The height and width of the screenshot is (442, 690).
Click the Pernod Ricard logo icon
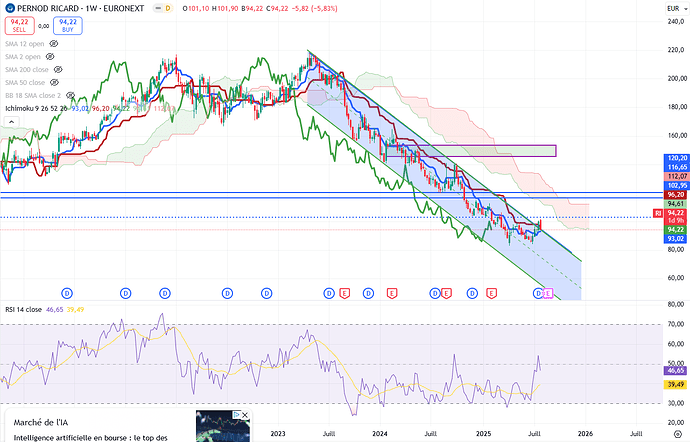tap(9, 8)
